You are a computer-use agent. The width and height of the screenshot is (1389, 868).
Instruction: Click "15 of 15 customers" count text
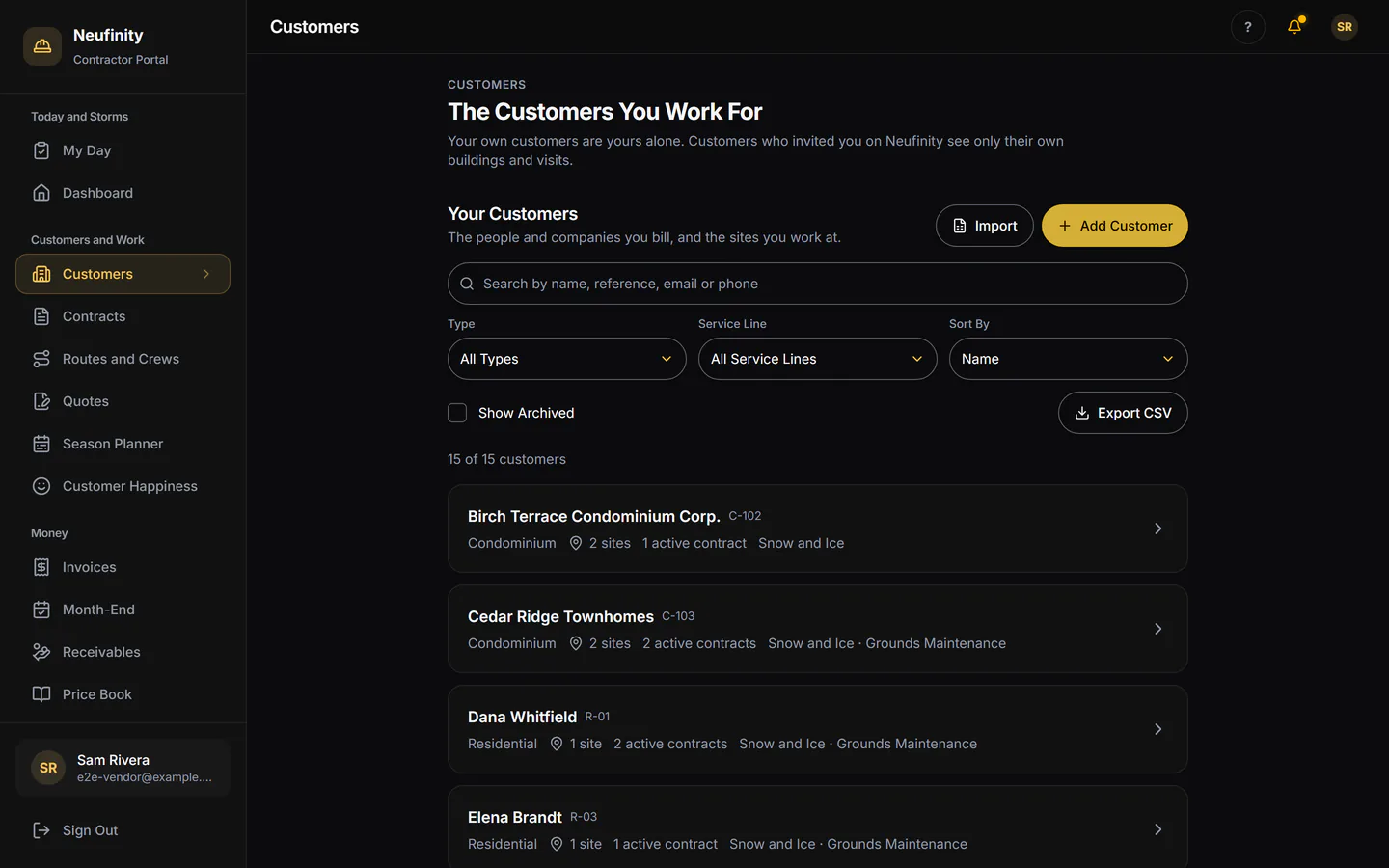506,459
